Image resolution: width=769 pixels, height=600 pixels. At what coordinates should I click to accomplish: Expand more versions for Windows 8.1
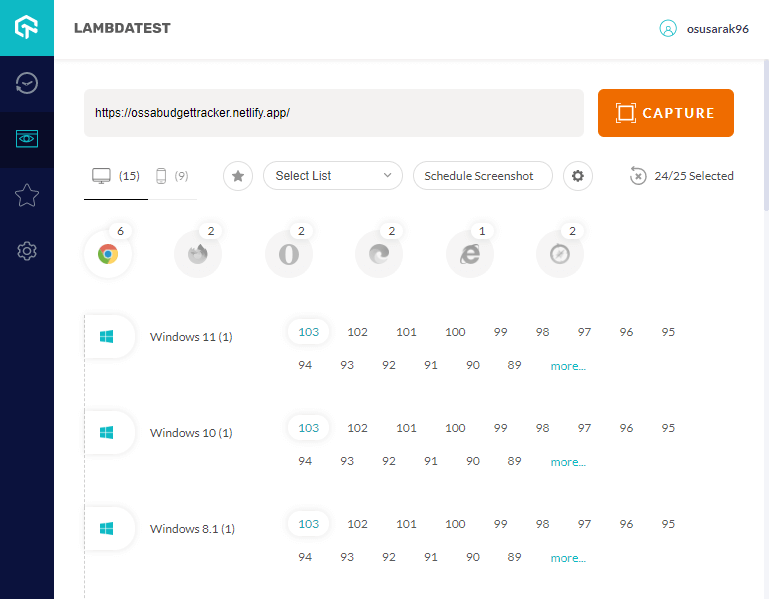pos(568,558)
